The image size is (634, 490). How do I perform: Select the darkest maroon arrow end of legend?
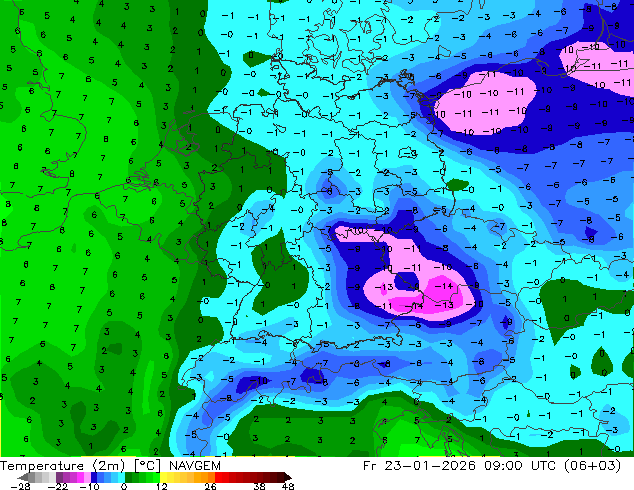(287, 477)
